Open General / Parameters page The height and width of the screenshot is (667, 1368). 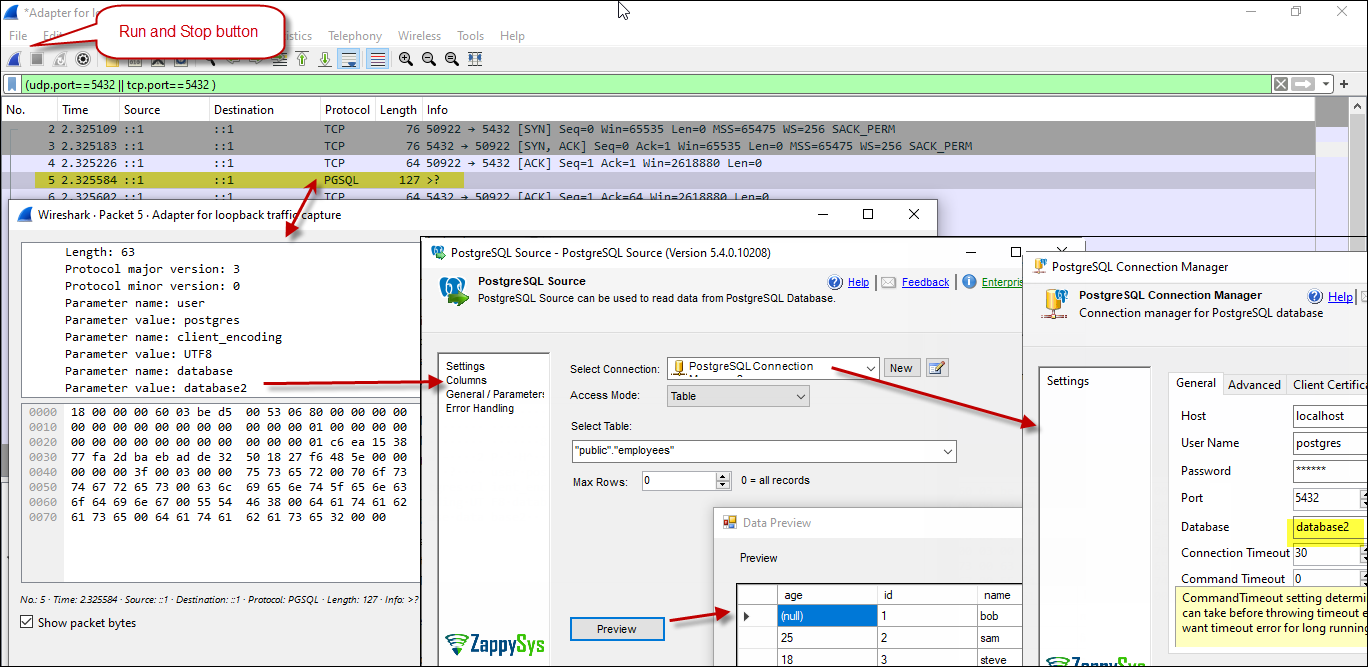coord(495,394)
